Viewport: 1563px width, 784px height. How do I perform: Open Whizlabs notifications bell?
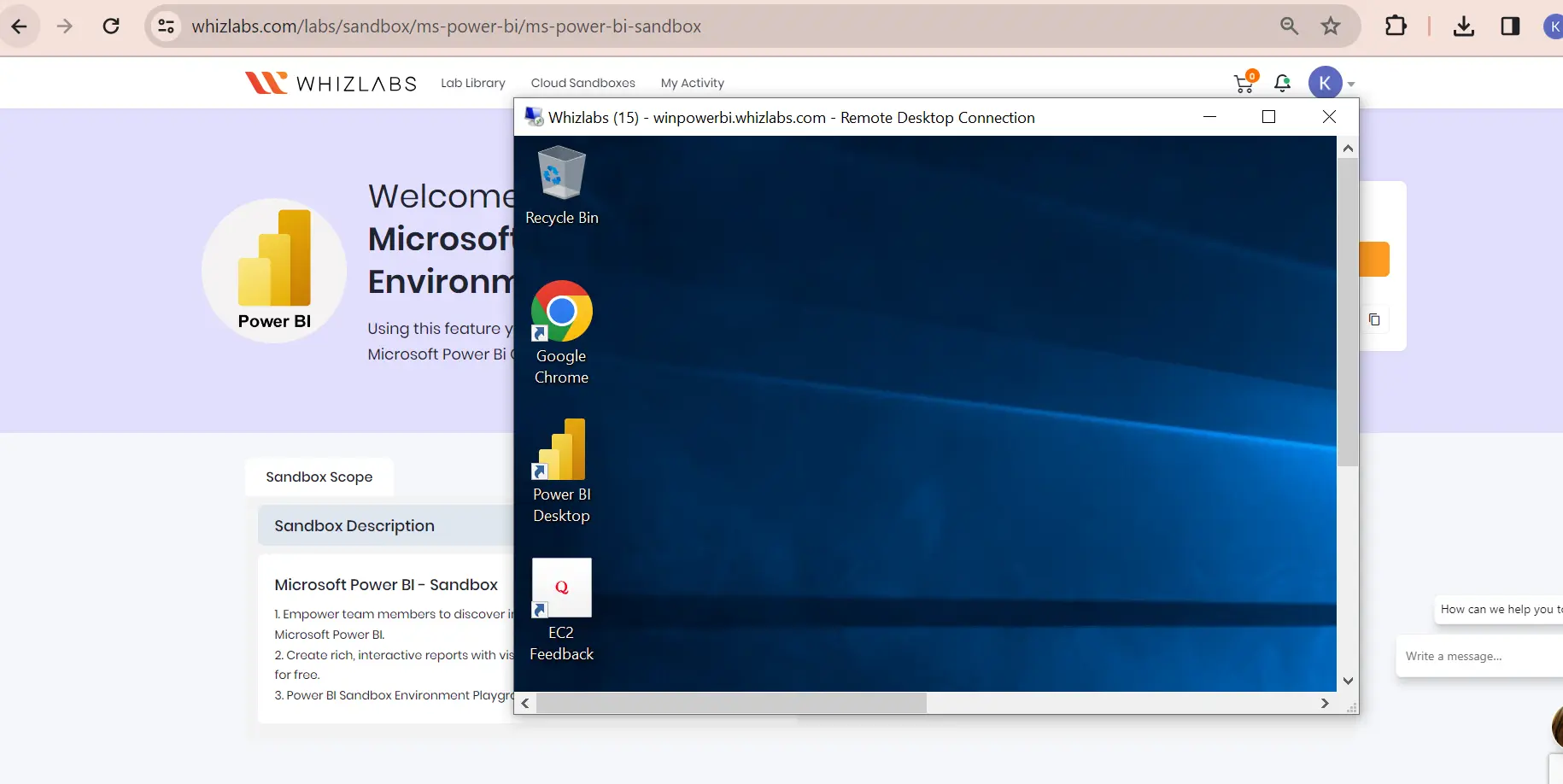click(1282, 83)
